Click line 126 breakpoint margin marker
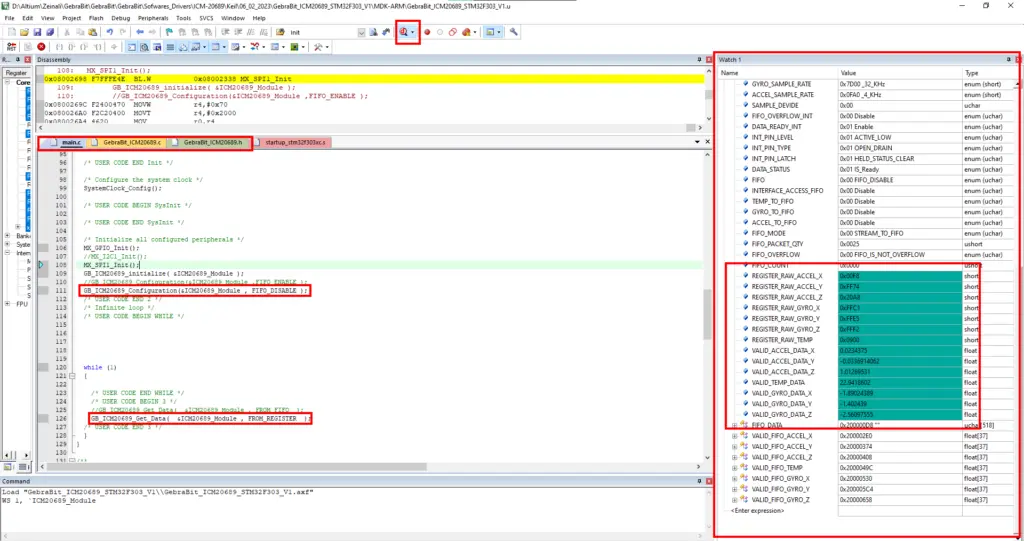The height and width of the screenshot is (541, 1024). [43, 419]
